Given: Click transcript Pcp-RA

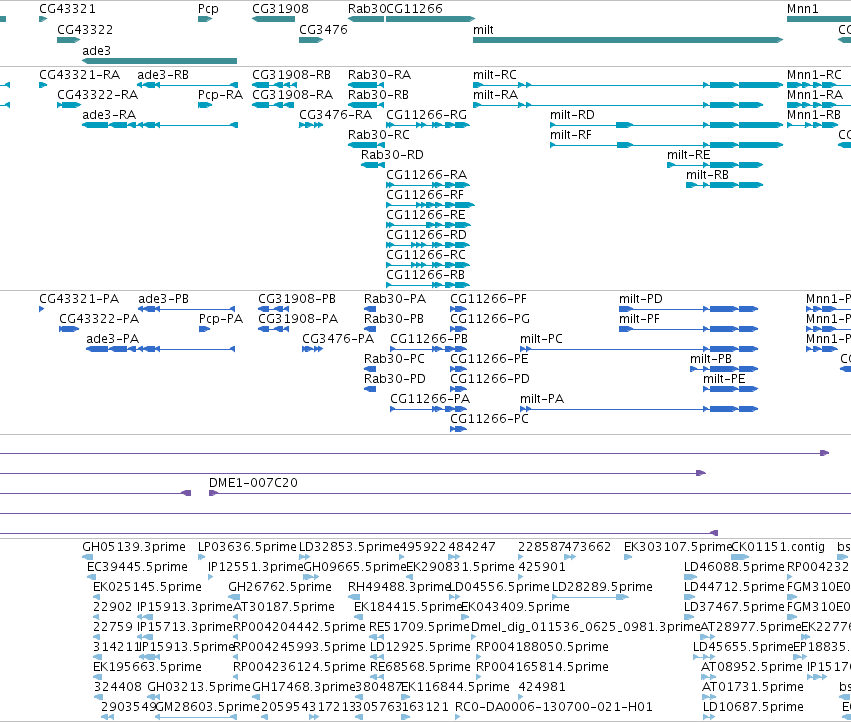Looking at the screenshot, I should tap(205, 105).
